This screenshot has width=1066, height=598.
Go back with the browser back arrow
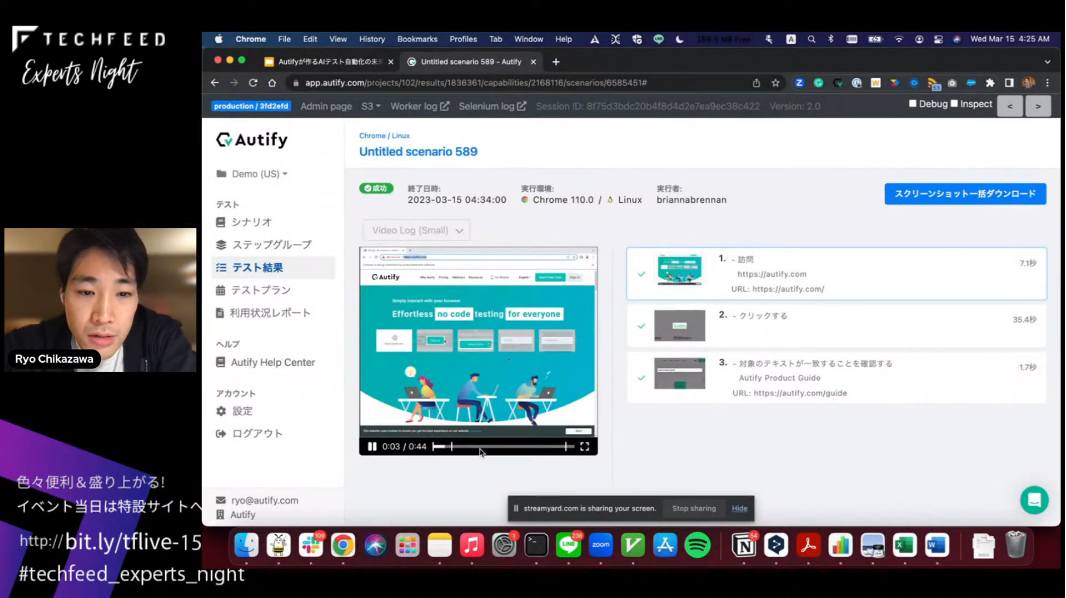coord(215,83)
